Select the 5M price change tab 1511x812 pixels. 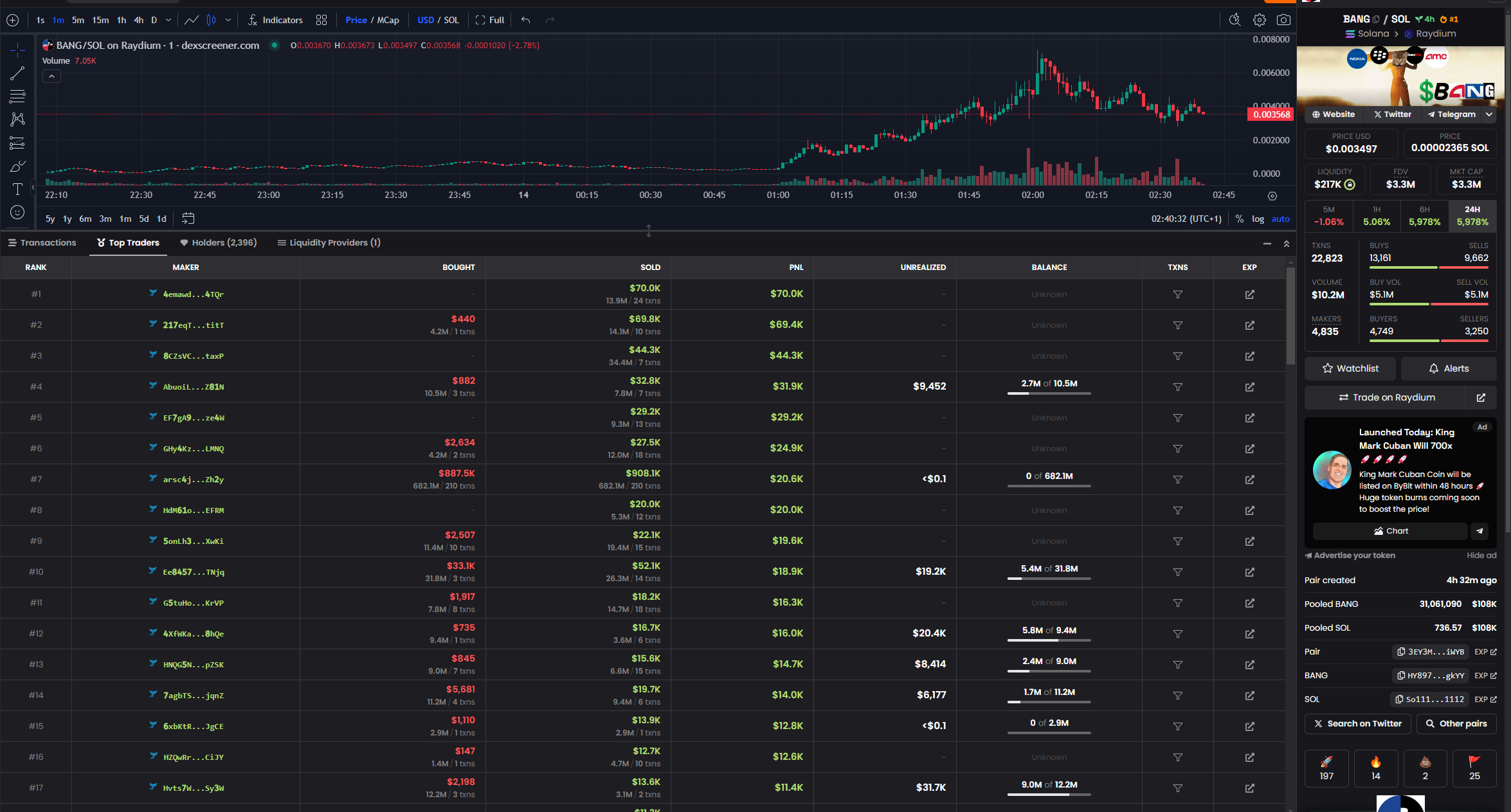[1328, 216]
